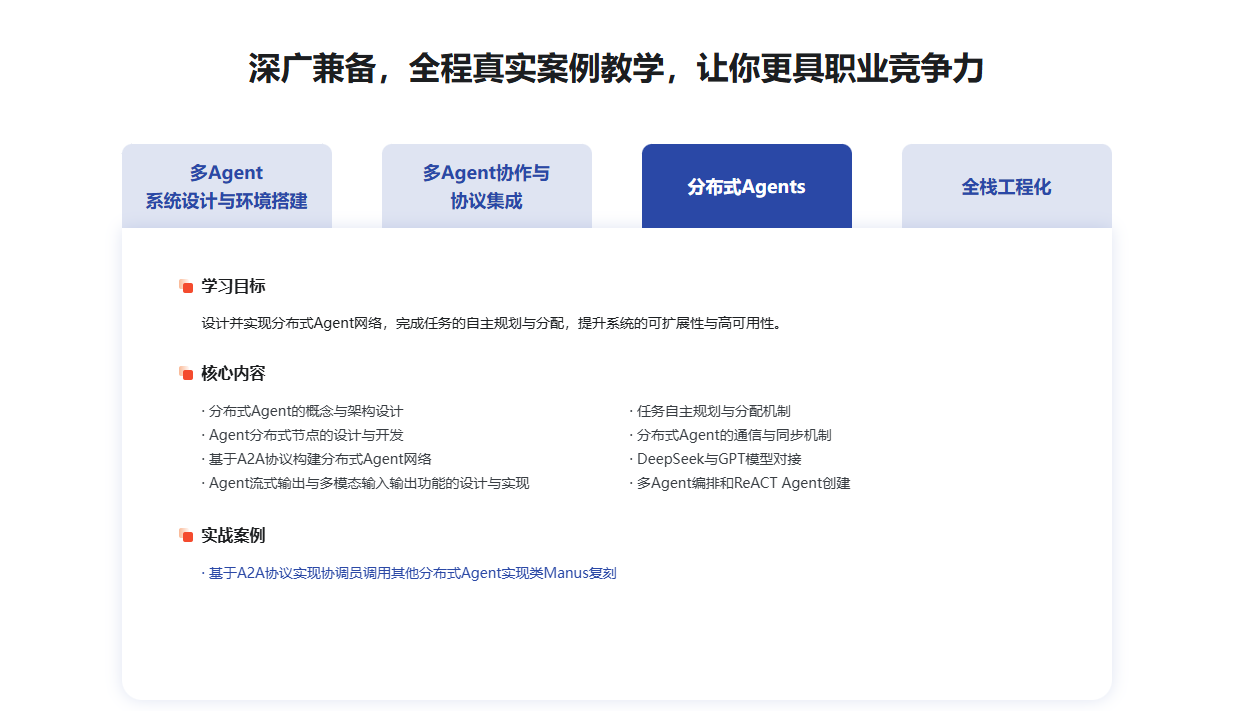Click the 基于A2A协议构建分布式Agent网络 item
Image resolution: width=1243 pixels, height=711 pixels.
click(x=320, y=459)
